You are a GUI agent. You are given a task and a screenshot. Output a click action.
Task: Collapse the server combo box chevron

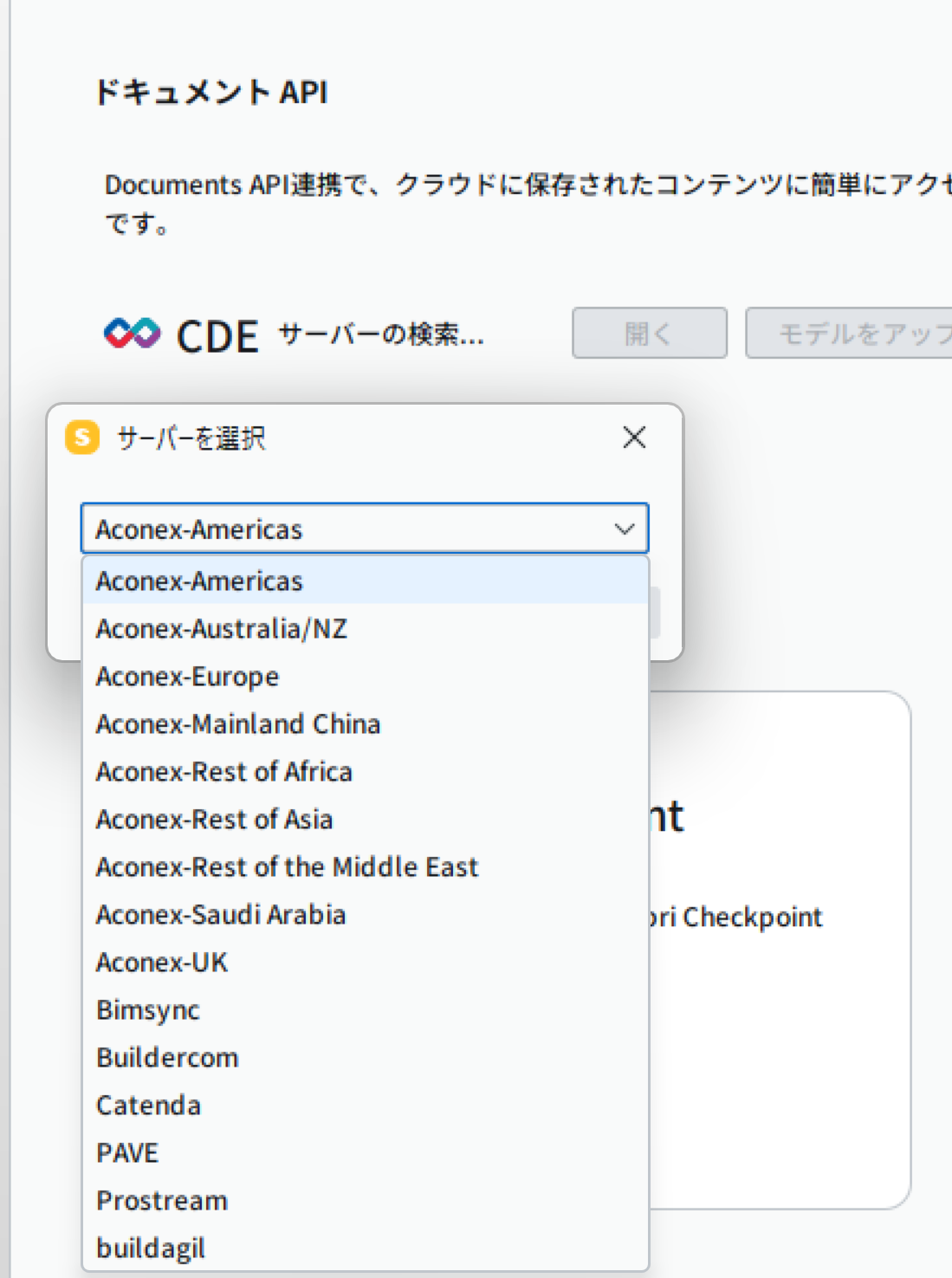pyautogui.click(x=625, y=529)
